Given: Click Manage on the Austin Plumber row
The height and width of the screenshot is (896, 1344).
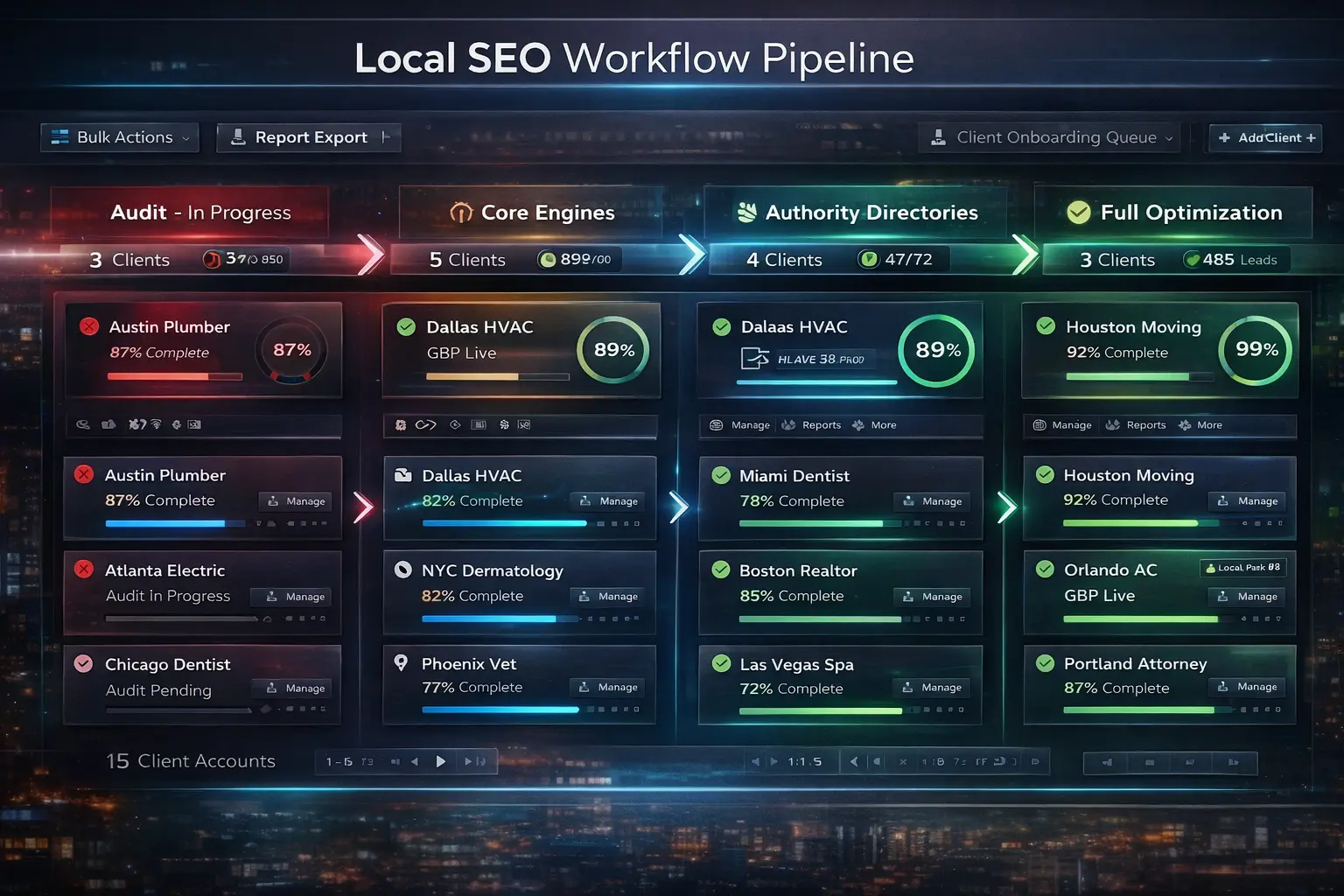Looking at the screenshot, I should [x=296, y=501].
